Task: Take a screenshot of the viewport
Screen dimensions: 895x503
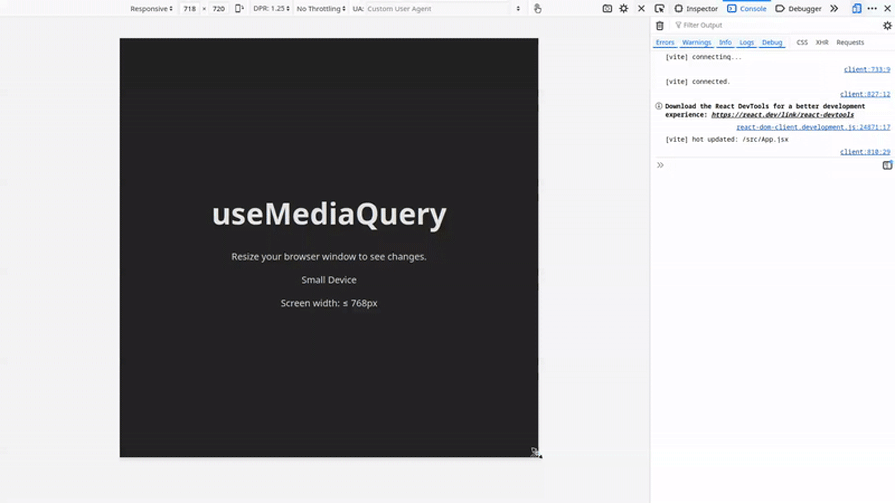Action: coord(607,9)
